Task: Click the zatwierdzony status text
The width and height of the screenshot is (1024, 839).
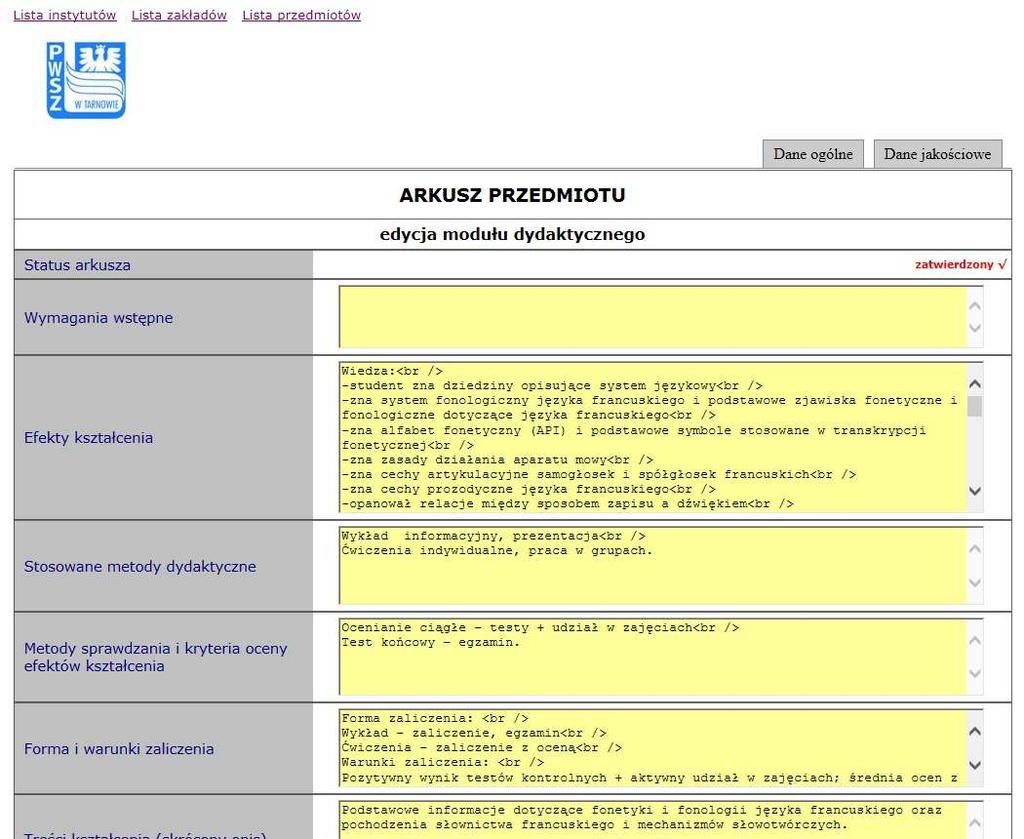Action: (x=961, y=264)
